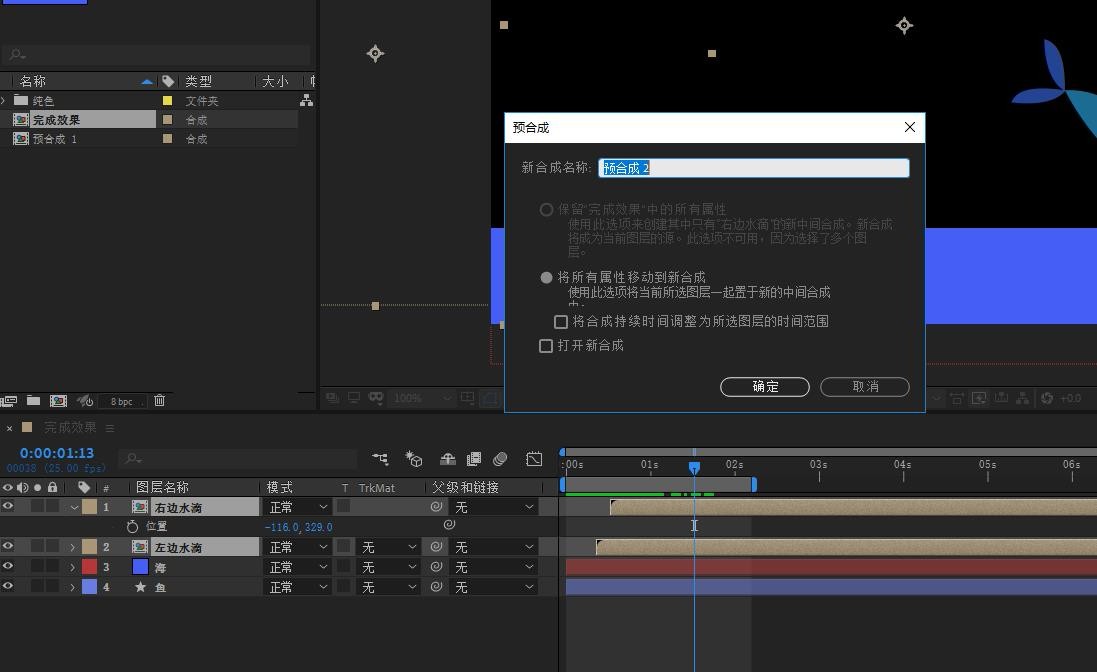Click 确定 to confirm pre-compose
This screenshot has height=672, width=1097.
(765, 387)
